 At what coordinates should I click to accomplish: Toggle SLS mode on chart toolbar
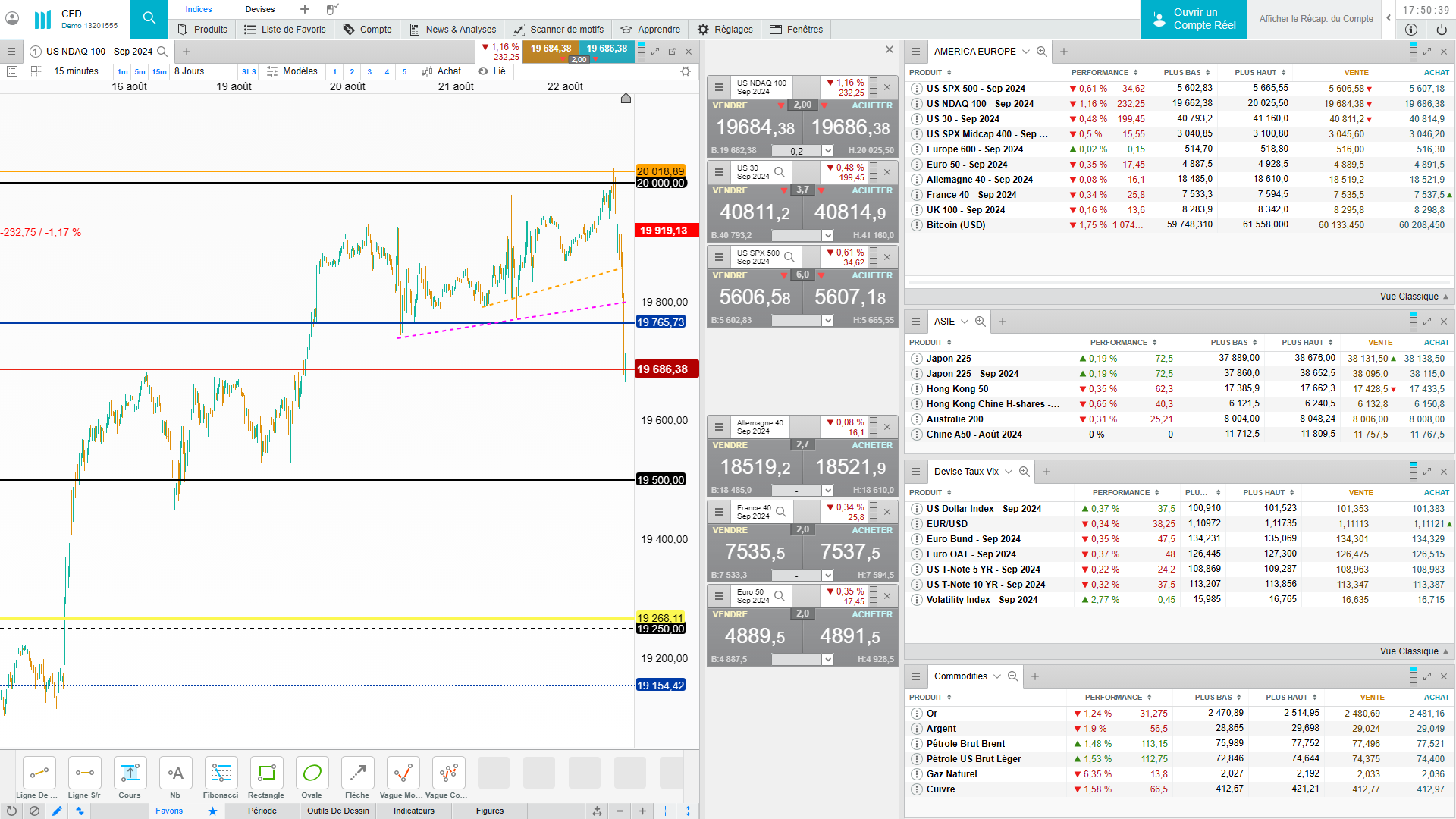coord(249,72)
